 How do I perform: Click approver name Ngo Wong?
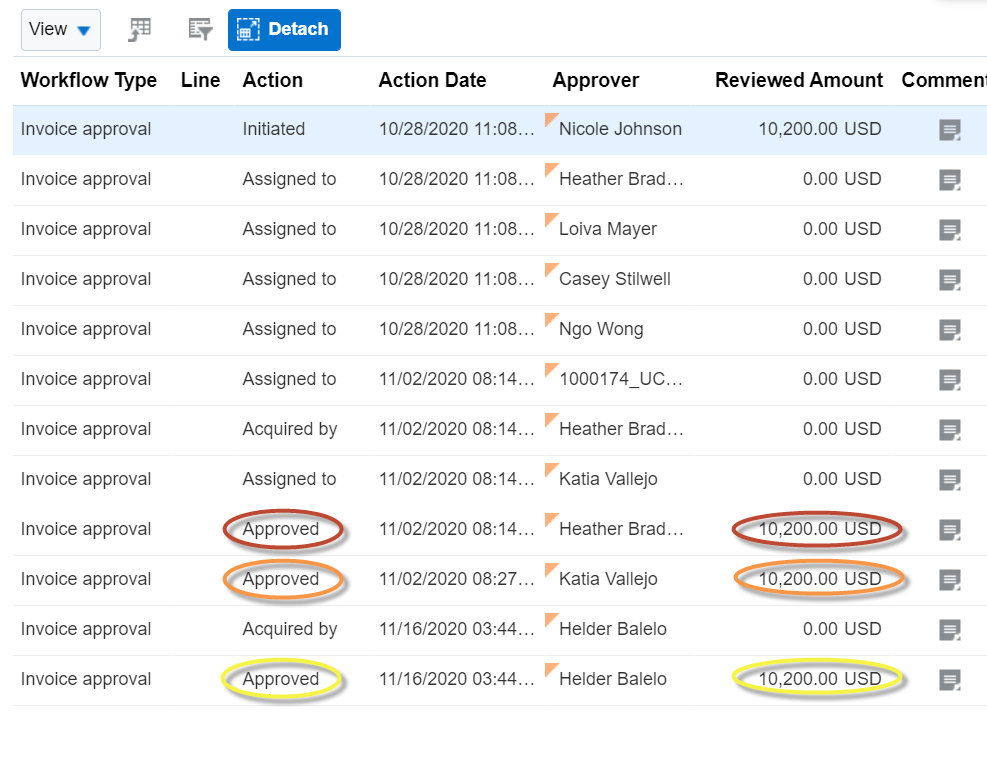click(601, 329)
